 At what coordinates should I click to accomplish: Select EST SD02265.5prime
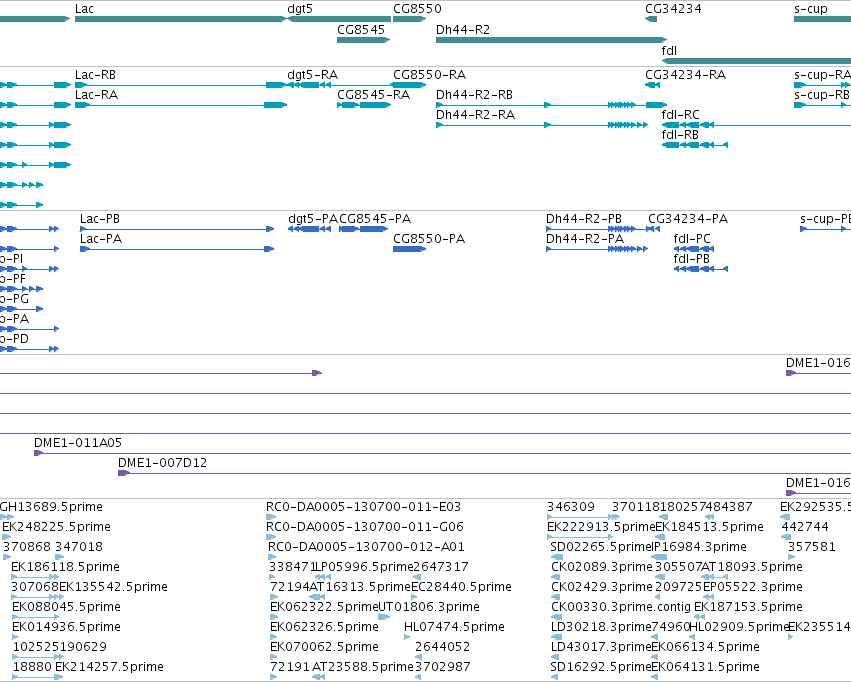point(601,547)
